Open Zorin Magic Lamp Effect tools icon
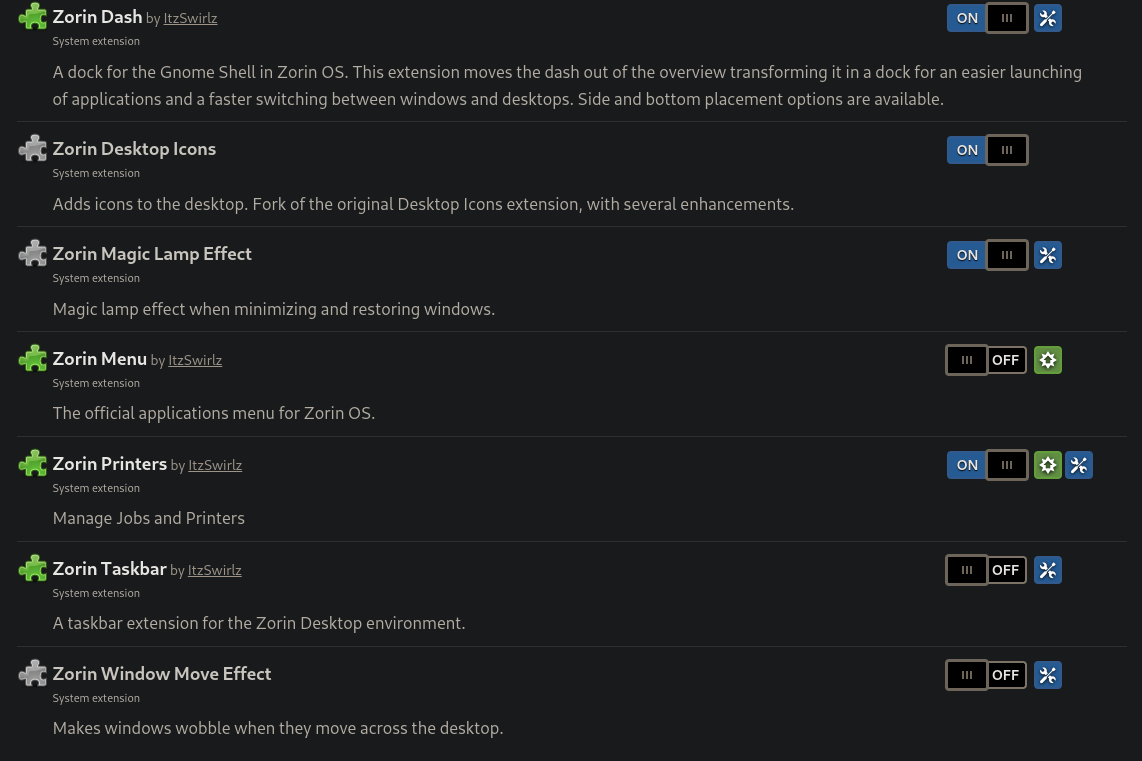 click(x=1047, y=255)
